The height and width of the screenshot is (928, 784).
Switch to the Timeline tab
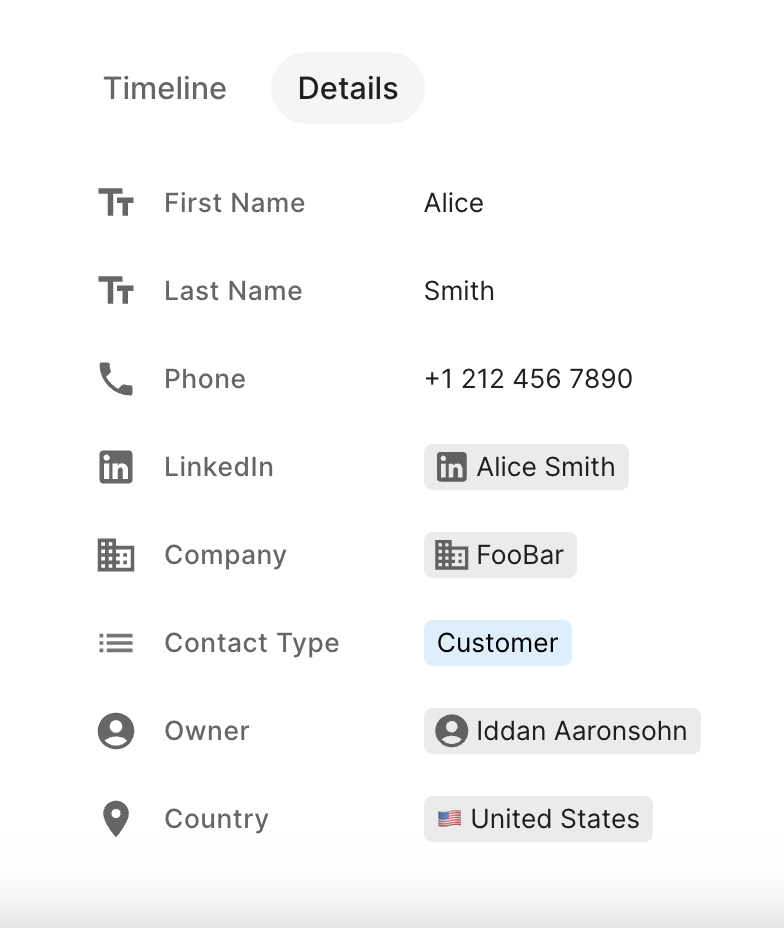click(164, 88)
